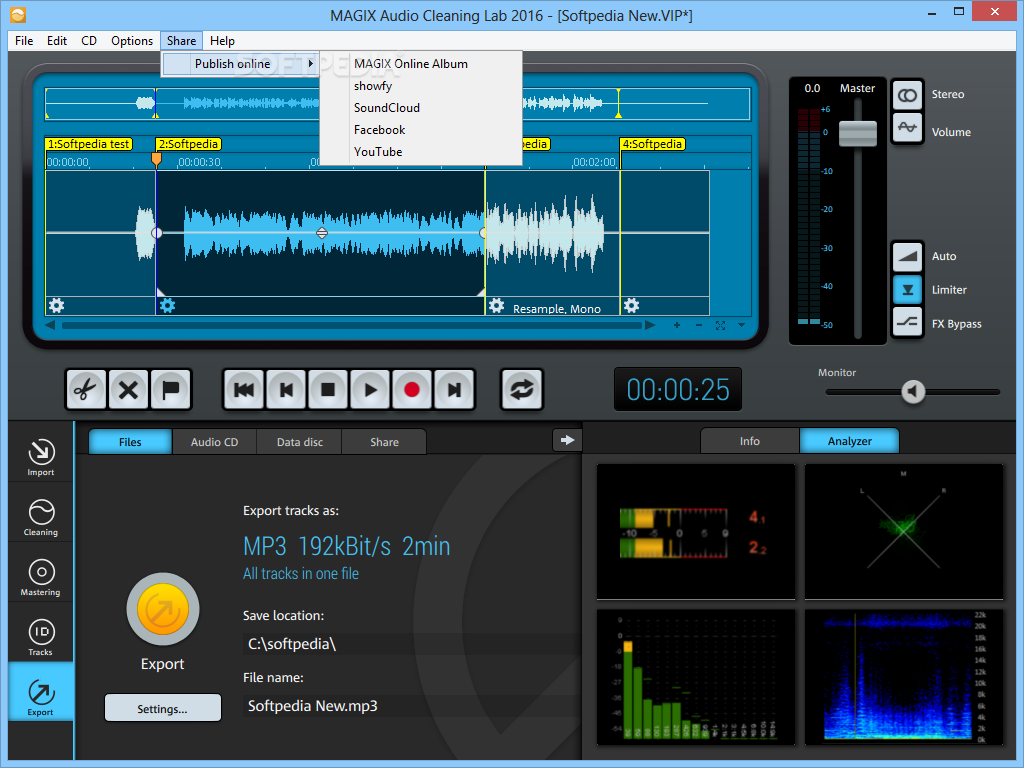The image size is (1024, 768).
Task: Click the delete X tool button
Action: pos(129,390)
